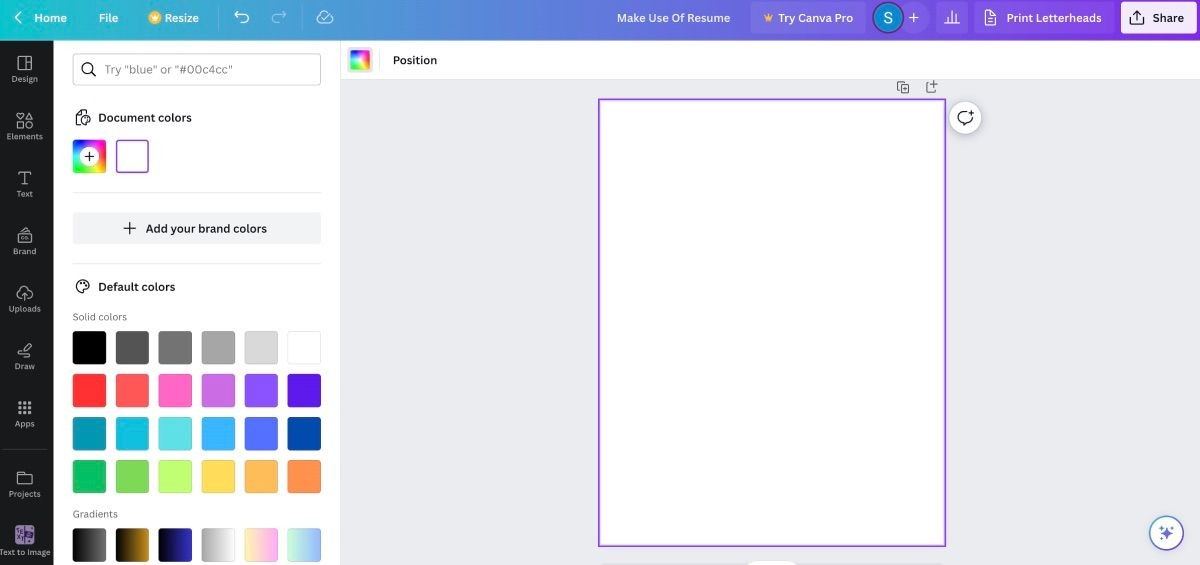Click the redo arrow icon
1200x565 pixels.
pyautogui.click(x=279, y=18)
